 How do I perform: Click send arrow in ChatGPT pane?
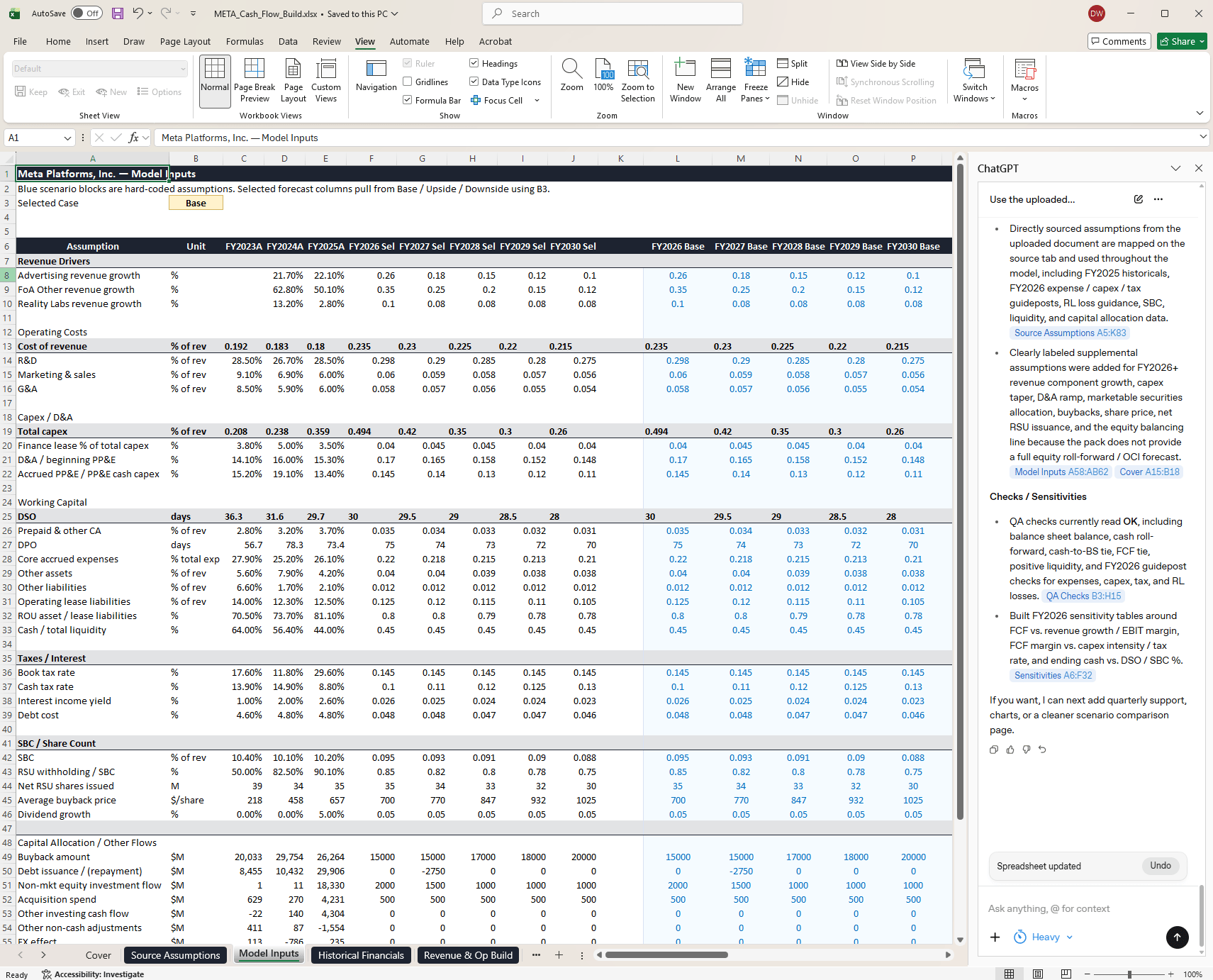(1177, 937)
